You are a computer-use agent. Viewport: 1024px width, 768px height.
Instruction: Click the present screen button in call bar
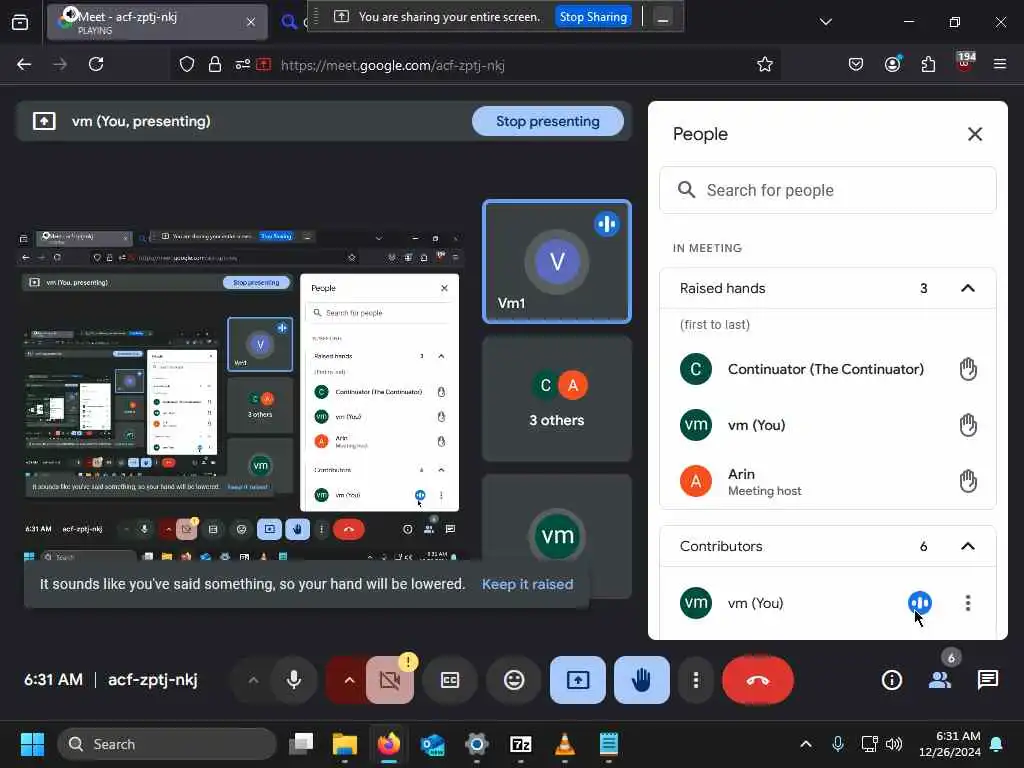[x=578, y=680]
